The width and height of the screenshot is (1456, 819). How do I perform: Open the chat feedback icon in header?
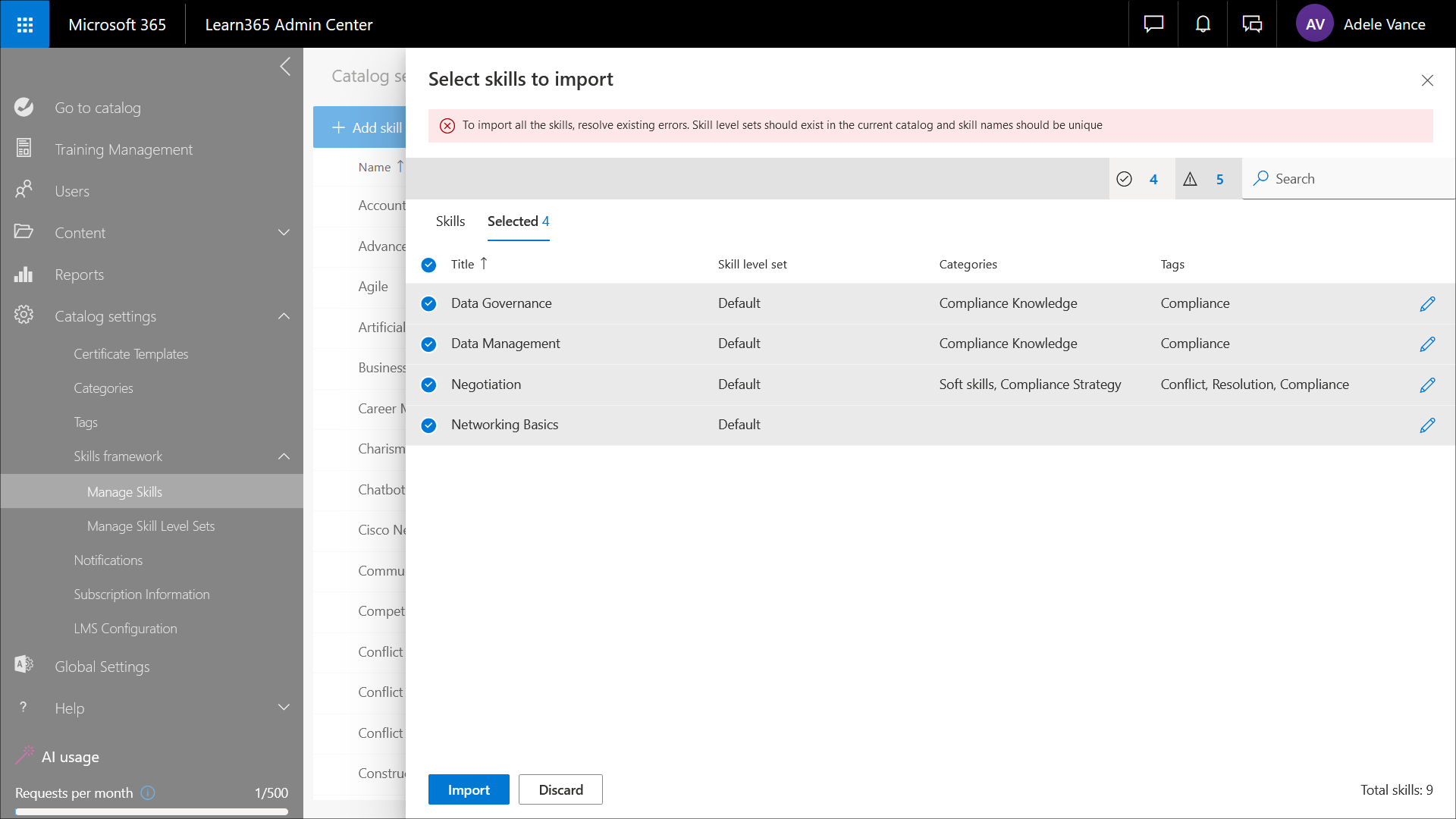coord(1153,24)
